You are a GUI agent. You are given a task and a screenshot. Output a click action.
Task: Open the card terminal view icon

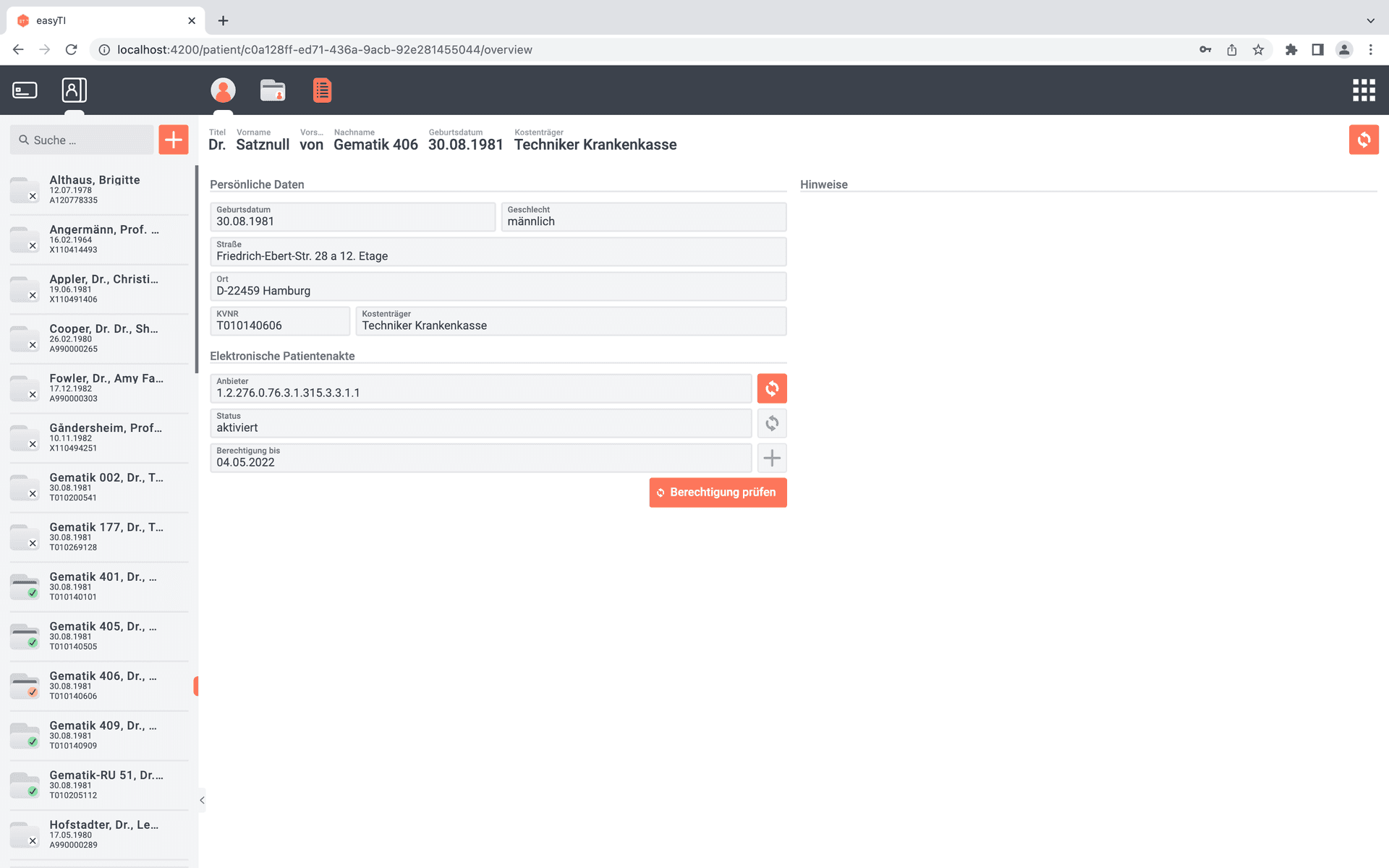click(25, 90)
